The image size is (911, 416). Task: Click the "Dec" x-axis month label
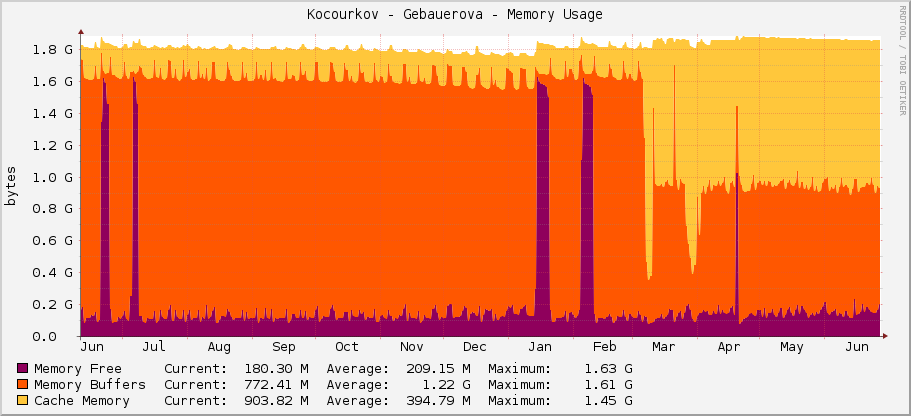click(474, 347)
